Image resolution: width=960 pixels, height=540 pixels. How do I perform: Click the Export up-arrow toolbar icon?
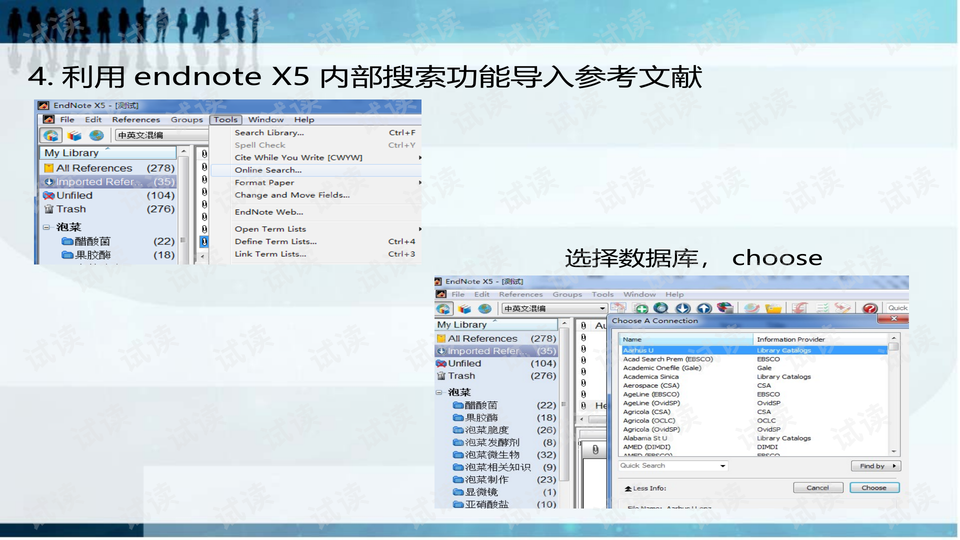(704, 309)
